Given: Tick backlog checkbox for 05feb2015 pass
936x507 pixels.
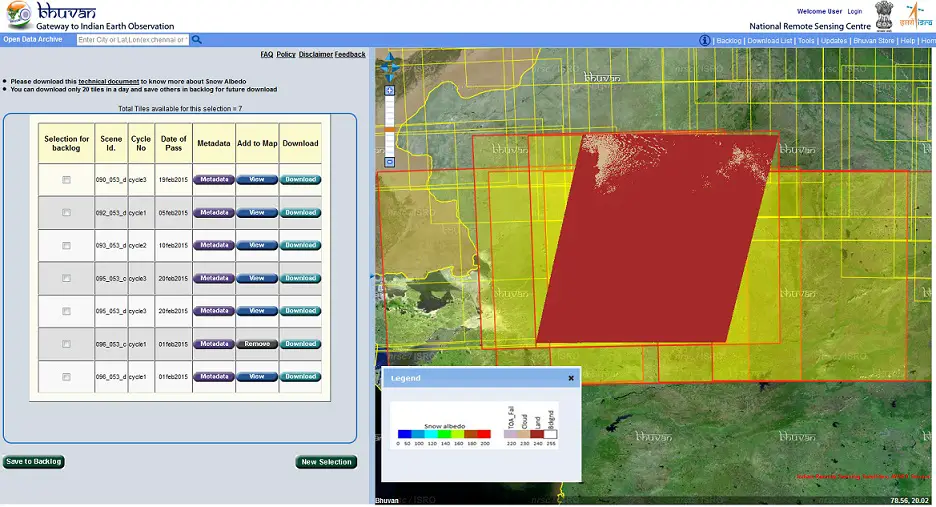Looking at the screenshot, I should tap(66, 213).
